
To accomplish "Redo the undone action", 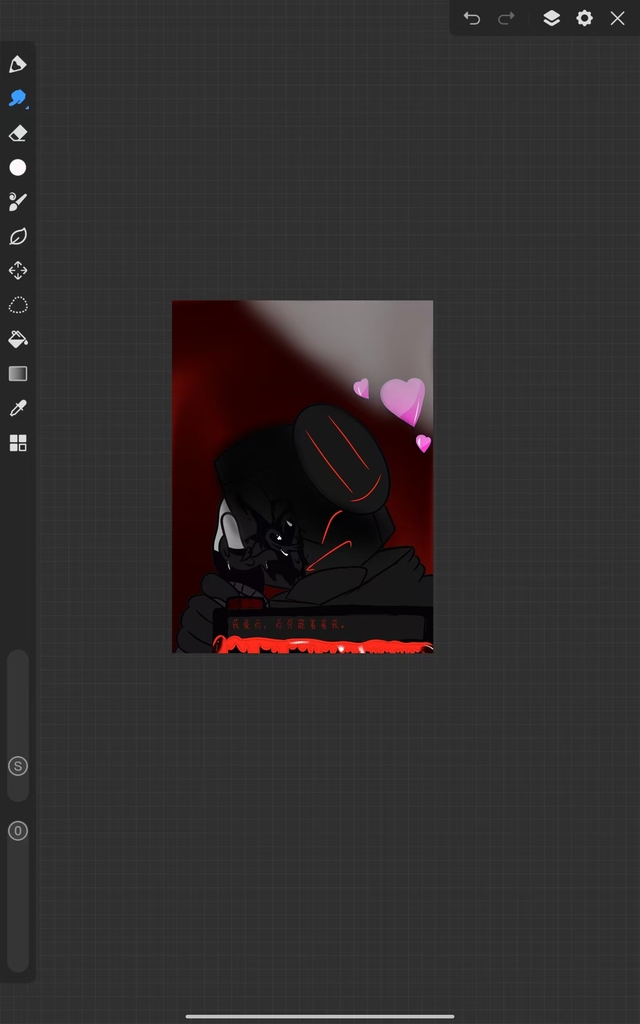I will coord(507,18).
